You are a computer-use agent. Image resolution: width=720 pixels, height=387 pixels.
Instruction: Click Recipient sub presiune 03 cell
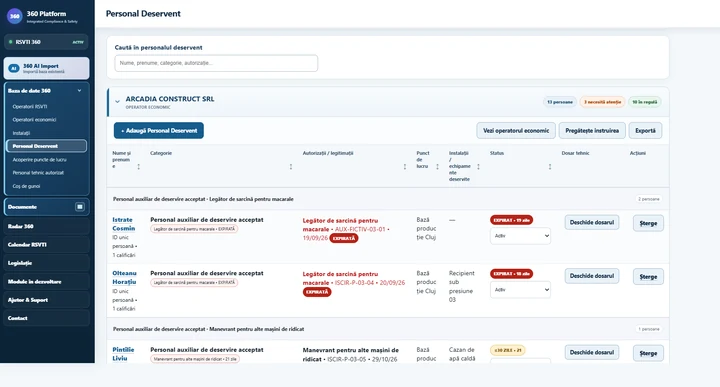tap(461, 286)
